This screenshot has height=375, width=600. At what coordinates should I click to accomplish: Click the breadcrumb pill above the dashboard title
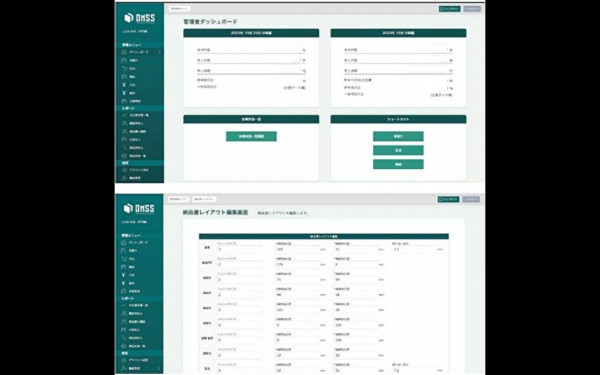[x=179, y=8]
